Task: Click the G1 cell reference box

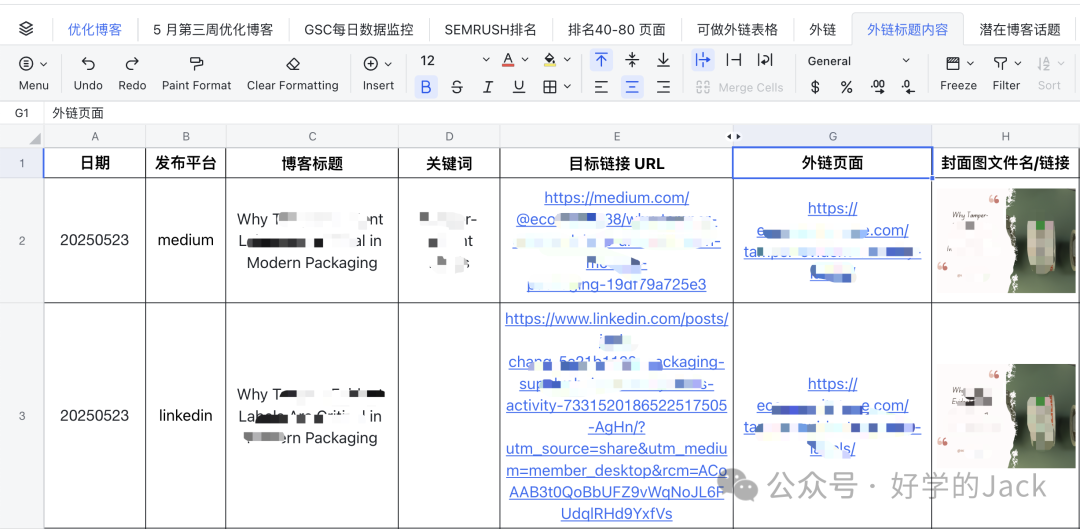Action: [x=22, y=113]
